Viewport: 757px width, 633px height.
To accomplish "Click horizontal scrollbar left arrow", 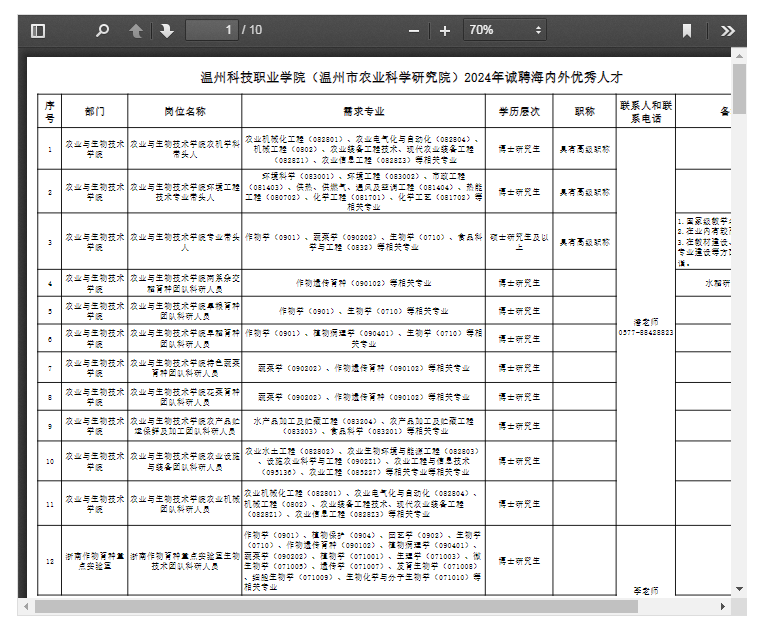I will click(x=26, y=606).
